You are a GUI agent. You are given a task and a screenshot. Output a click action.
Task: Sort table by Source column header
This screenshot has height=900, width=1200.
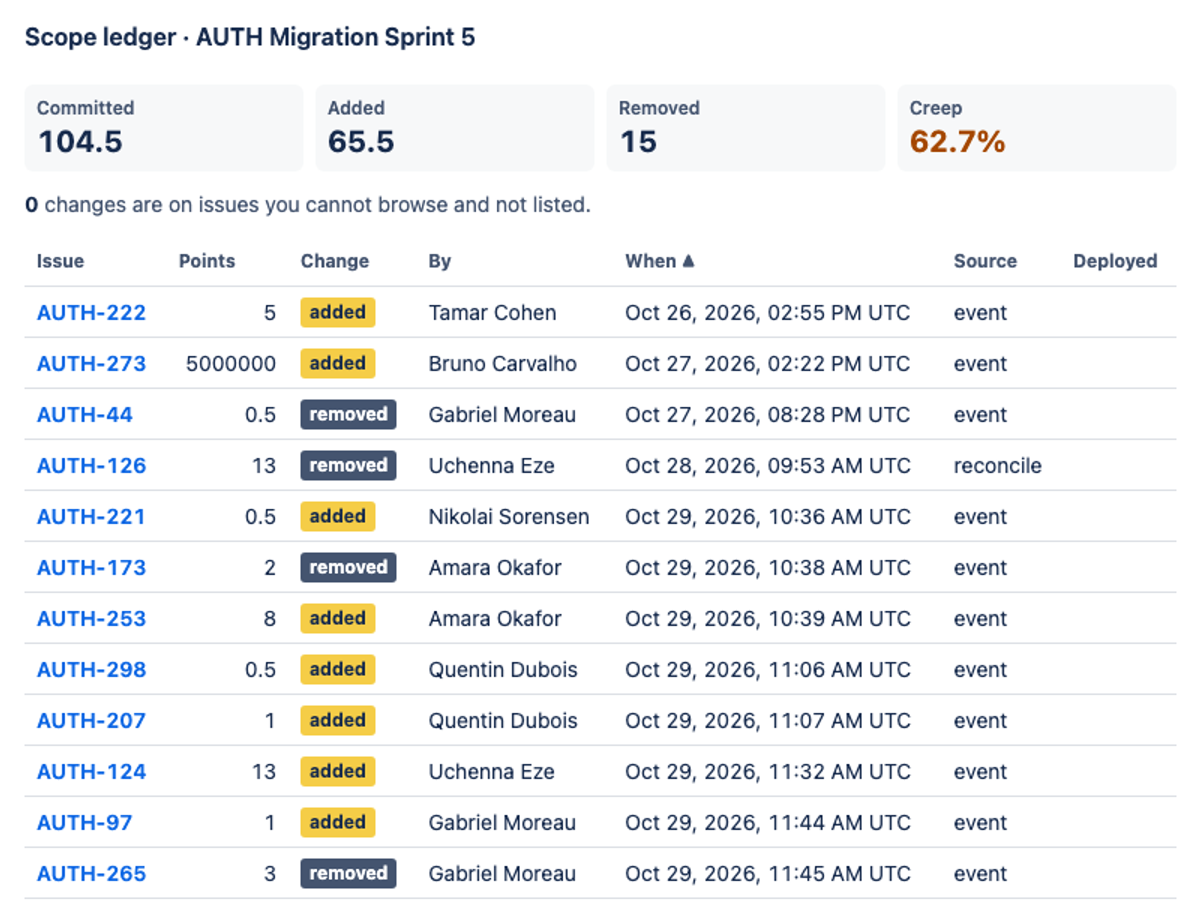(x=985, y=261)
